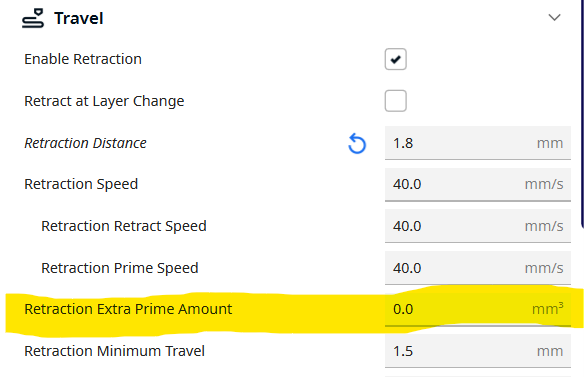The width and height of the screenshot is (588, 377).
Task: Click the Retraction Minimum Travel label
Action: (x=114, y=351)
